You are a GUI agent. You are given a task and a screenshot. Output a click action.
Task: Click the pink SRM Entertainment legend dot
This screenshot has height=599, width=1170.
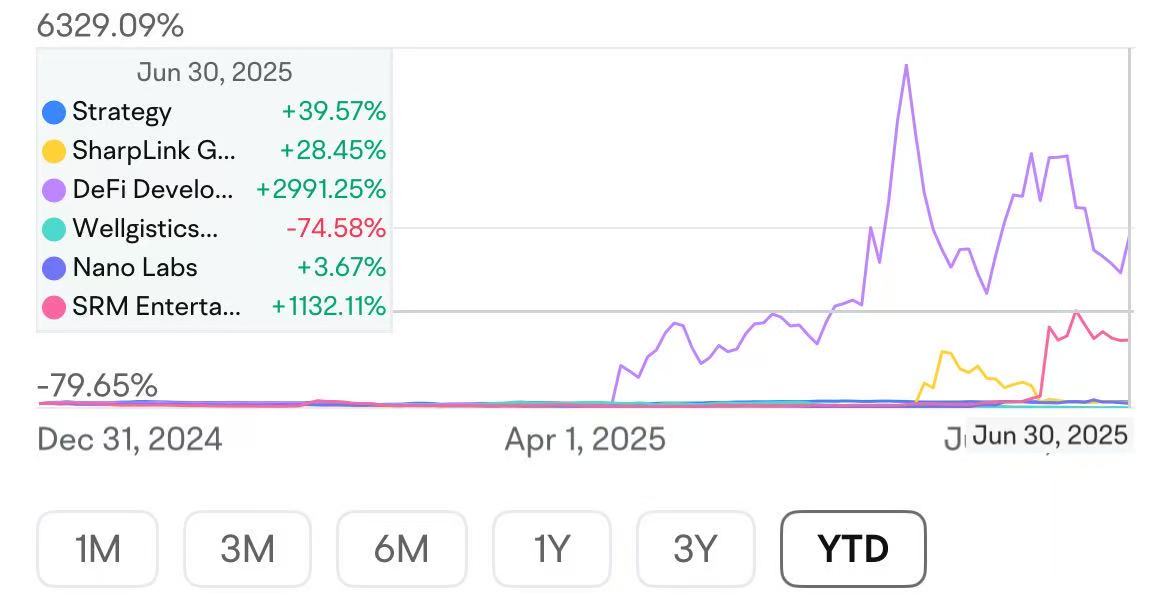point(54,307)
